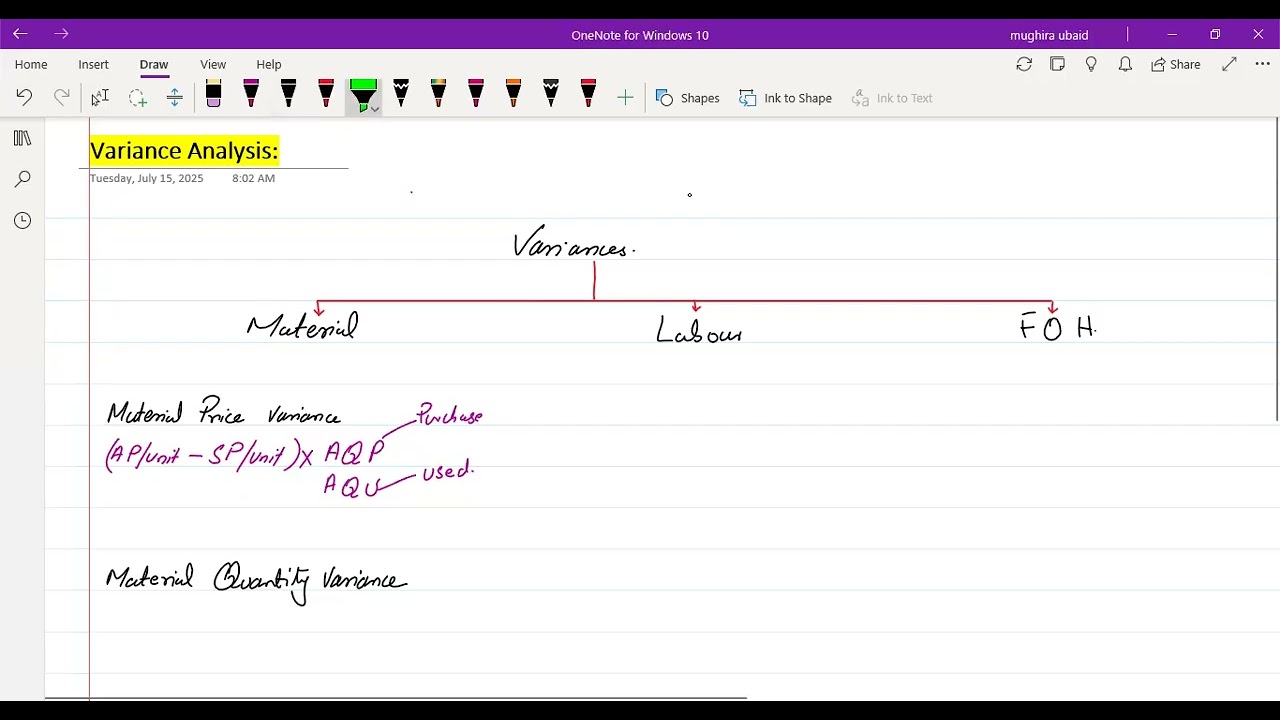This screenshot has width=1280, height=720.
Task: Open Search in the left sidebar
Action: 22,179
